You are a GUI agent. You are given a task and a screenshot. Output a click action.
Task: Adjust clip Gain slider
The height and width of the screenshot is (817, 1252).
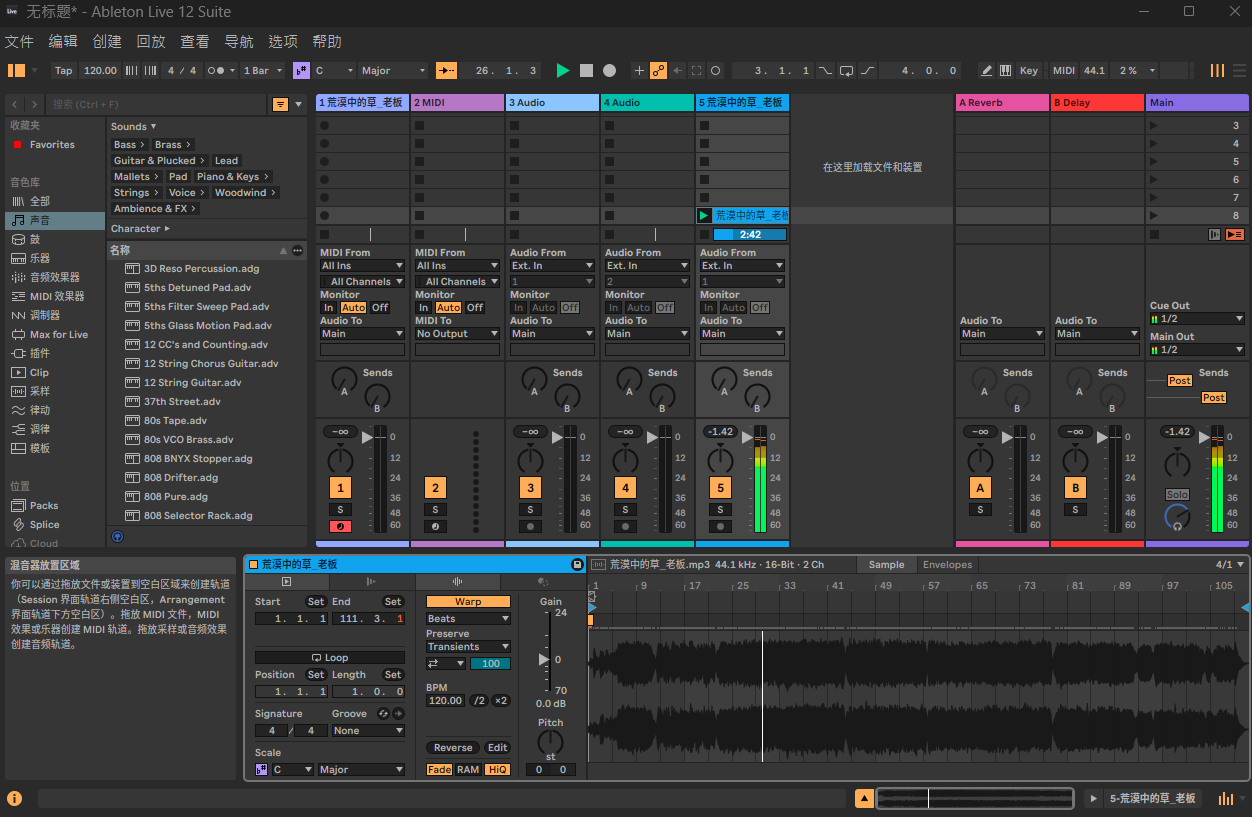pyautogui.click(x=545, y=660)
